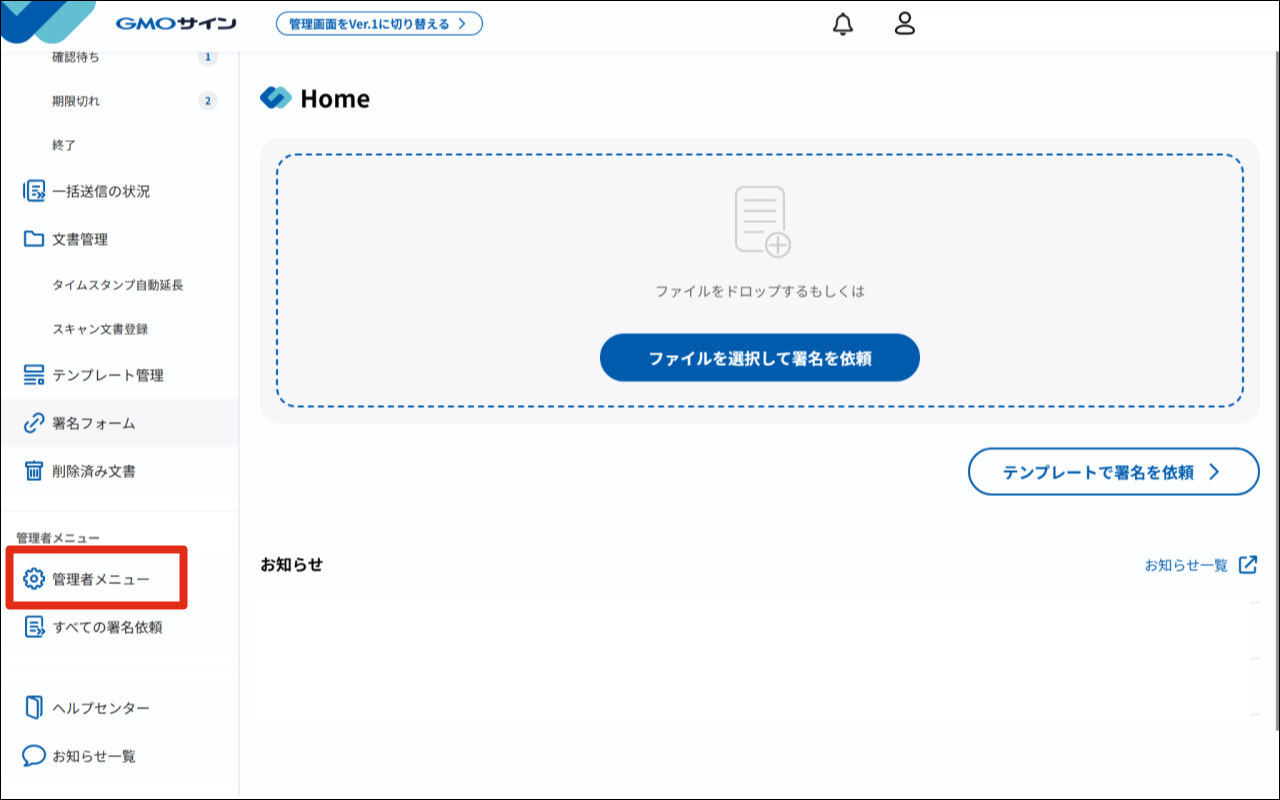Open タイムスタンプ自動延長 submenu item
The height and width of the screenshot is (800, 1280).
pos(118,285)
